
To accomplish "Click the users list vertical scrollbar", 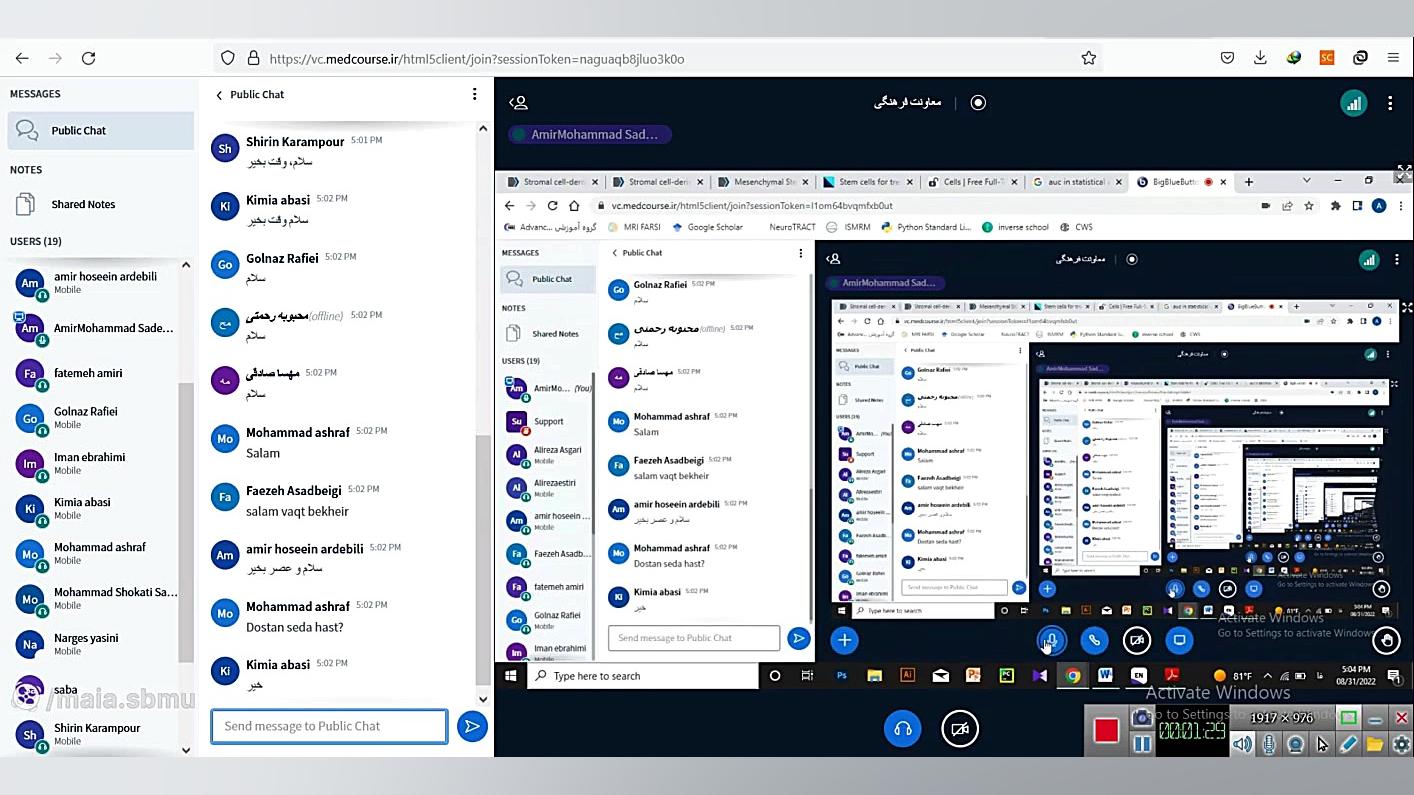I will coord(185,520).
